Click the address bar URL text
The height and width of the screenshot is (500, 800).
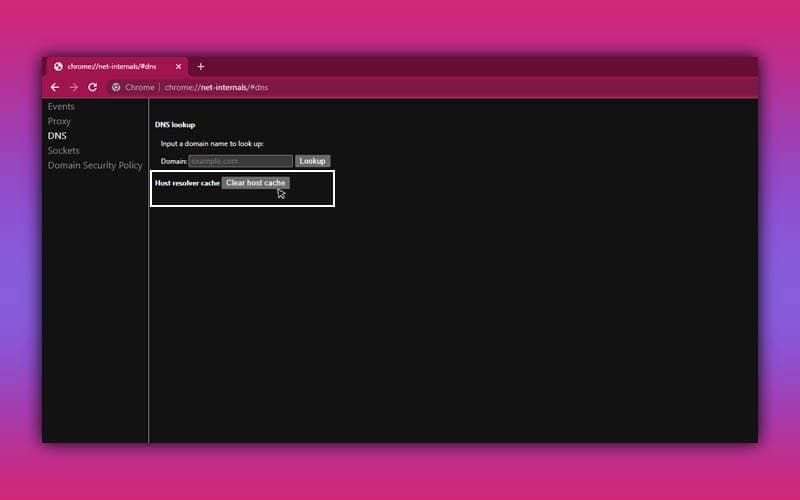click(216, 87)
